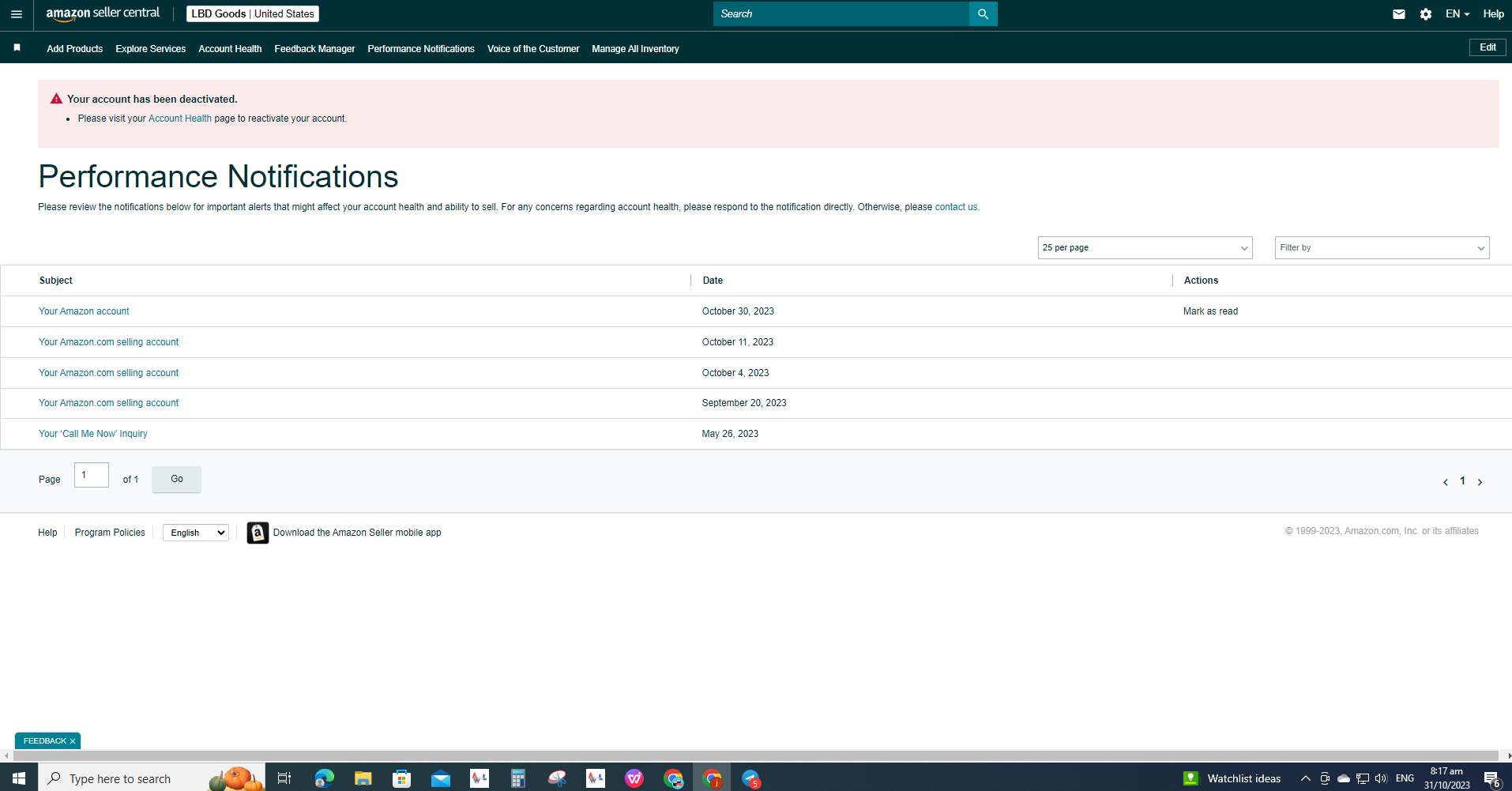Select Performance Notifications in the nav bar

click(421, 49)
